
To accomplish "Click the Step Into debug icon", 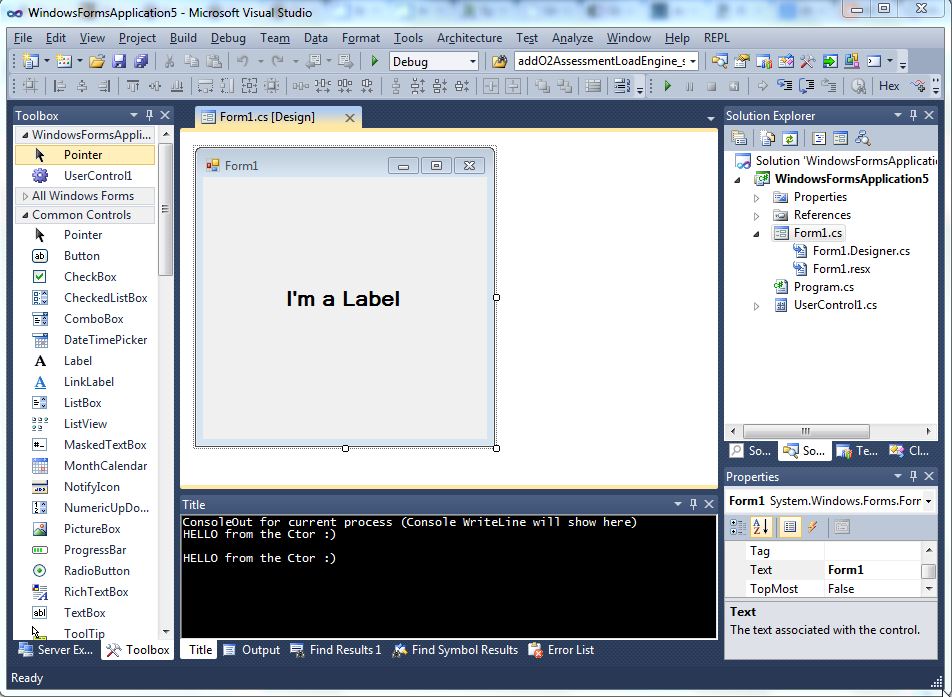I will click(x=784, y=86).
